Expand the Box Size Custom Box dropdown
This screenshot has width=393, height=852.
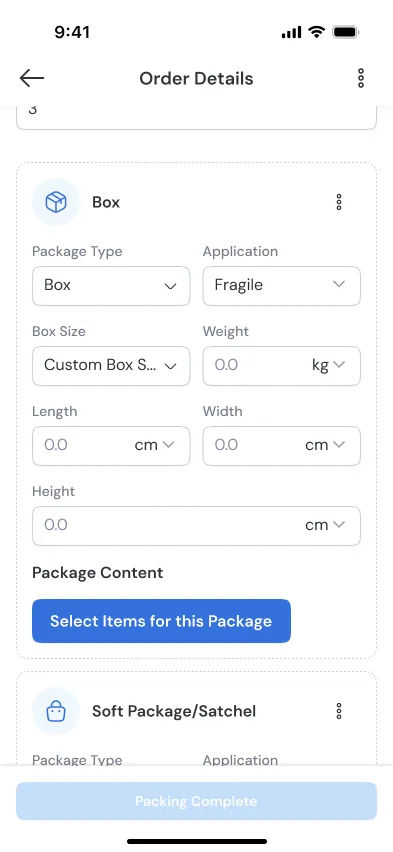point(111,365)
